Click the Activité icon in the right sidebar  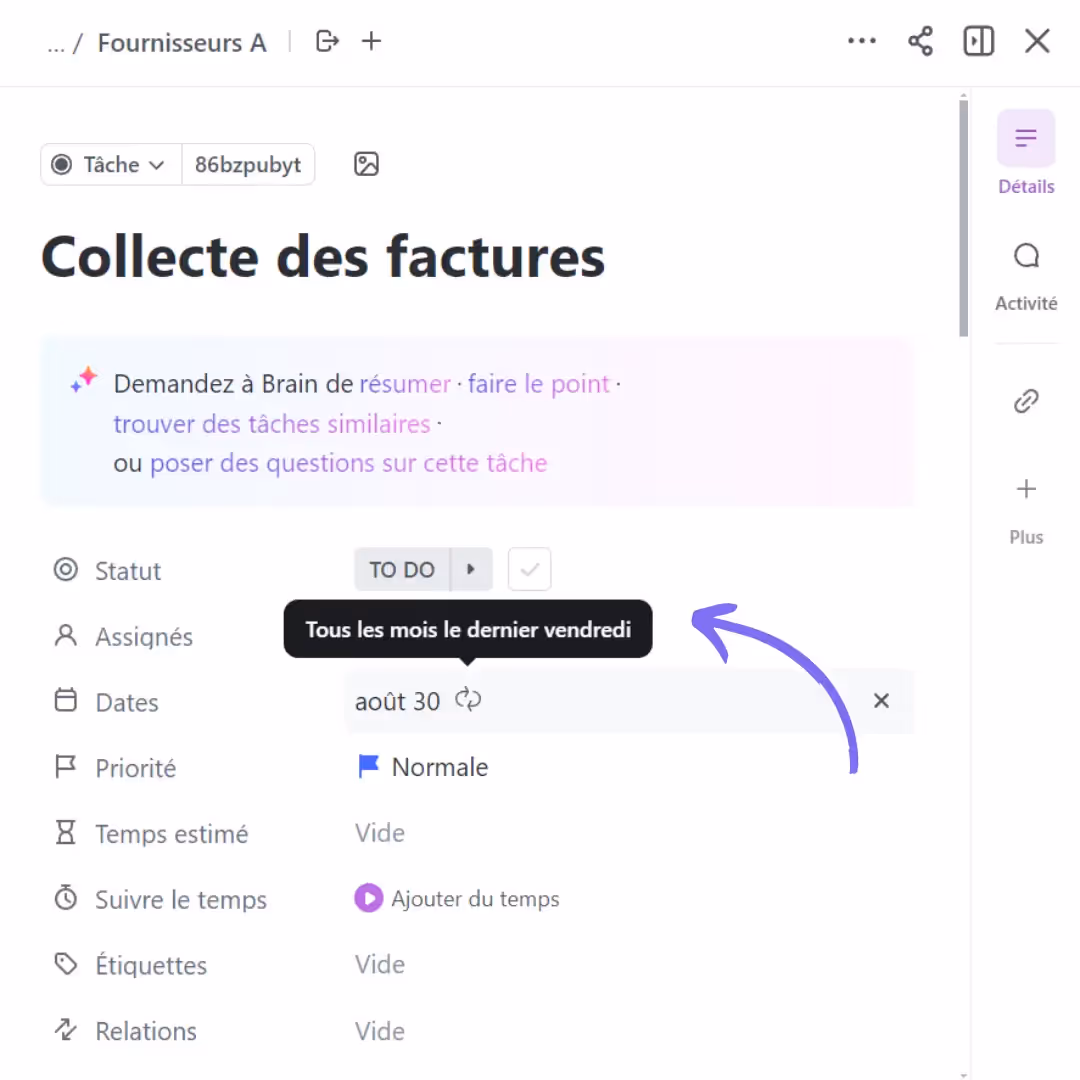tap(1026, 256)
